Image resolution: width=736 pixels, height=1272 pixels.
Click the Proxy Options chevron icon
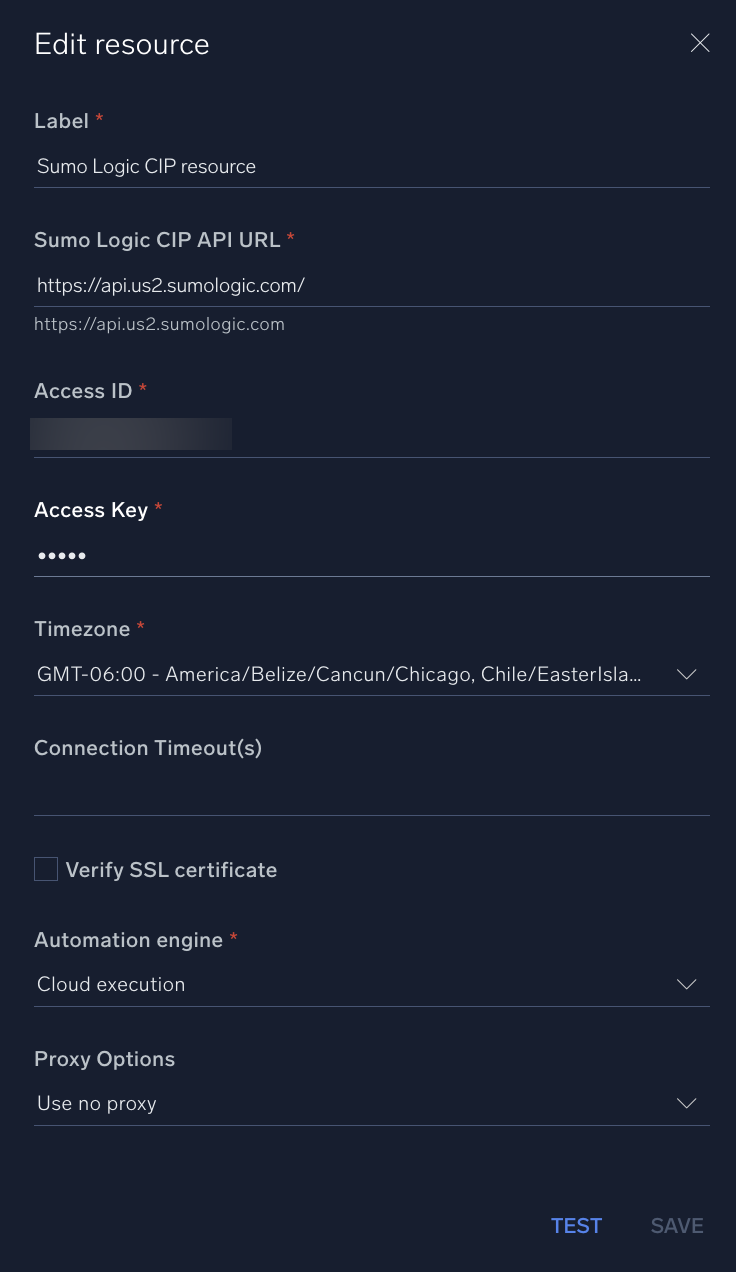(x=686, y=1103)
